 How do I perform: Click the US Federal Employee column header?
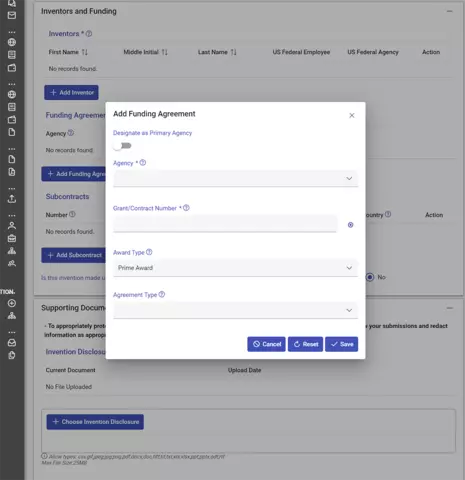point(301,52)
